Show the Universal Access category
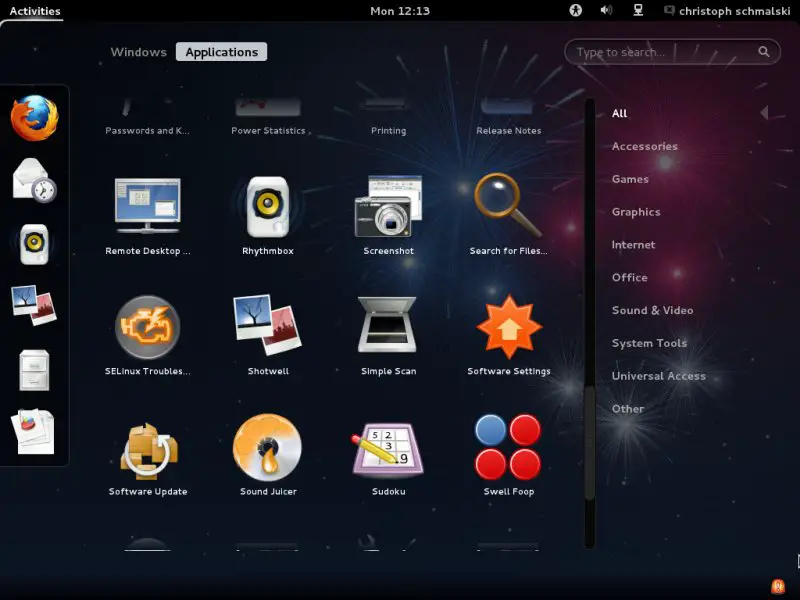The image size is (800, 600). (x=659, y=376)
